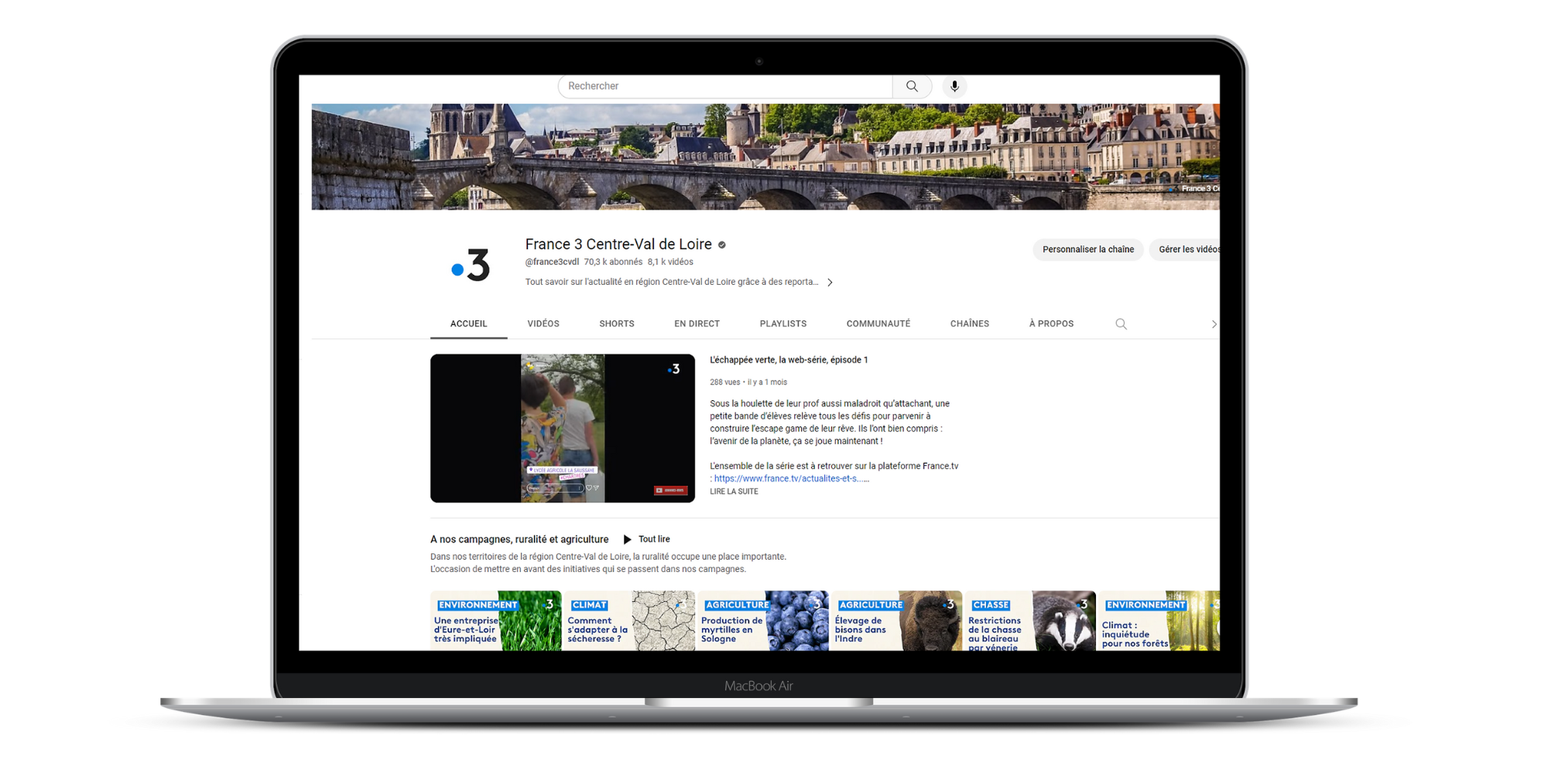
Task: Activate voice search microphone icon
Action: click(x=954, y=86)
